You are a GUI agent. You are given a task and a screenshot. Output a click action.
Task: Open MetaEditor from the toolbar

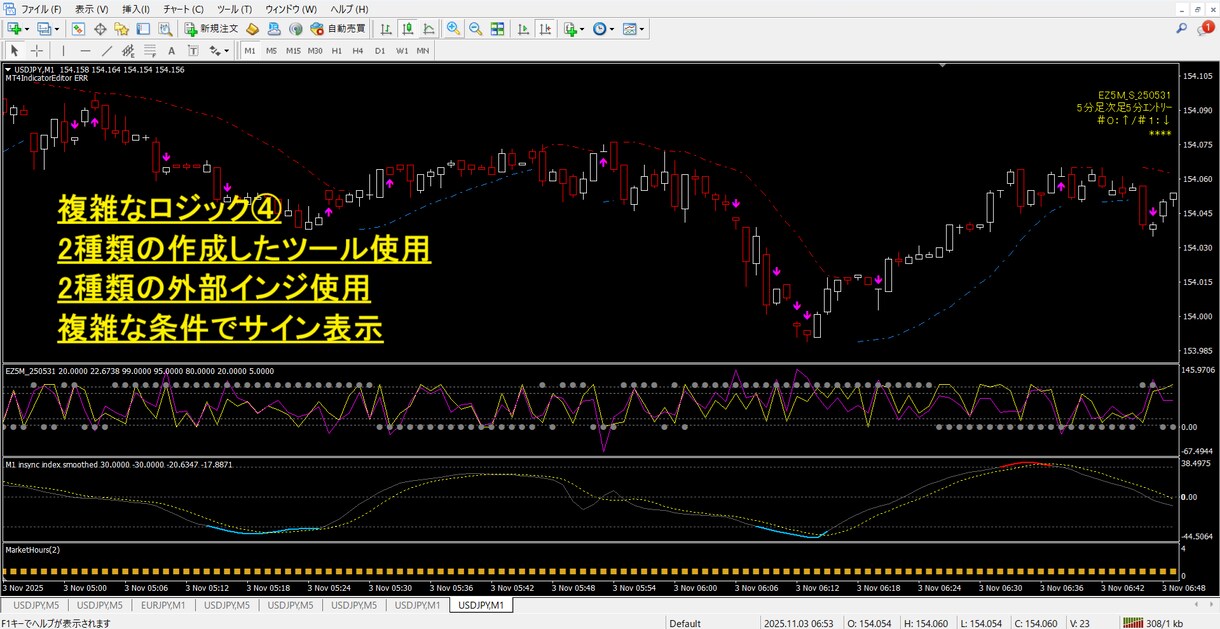[x=253, y=29]
